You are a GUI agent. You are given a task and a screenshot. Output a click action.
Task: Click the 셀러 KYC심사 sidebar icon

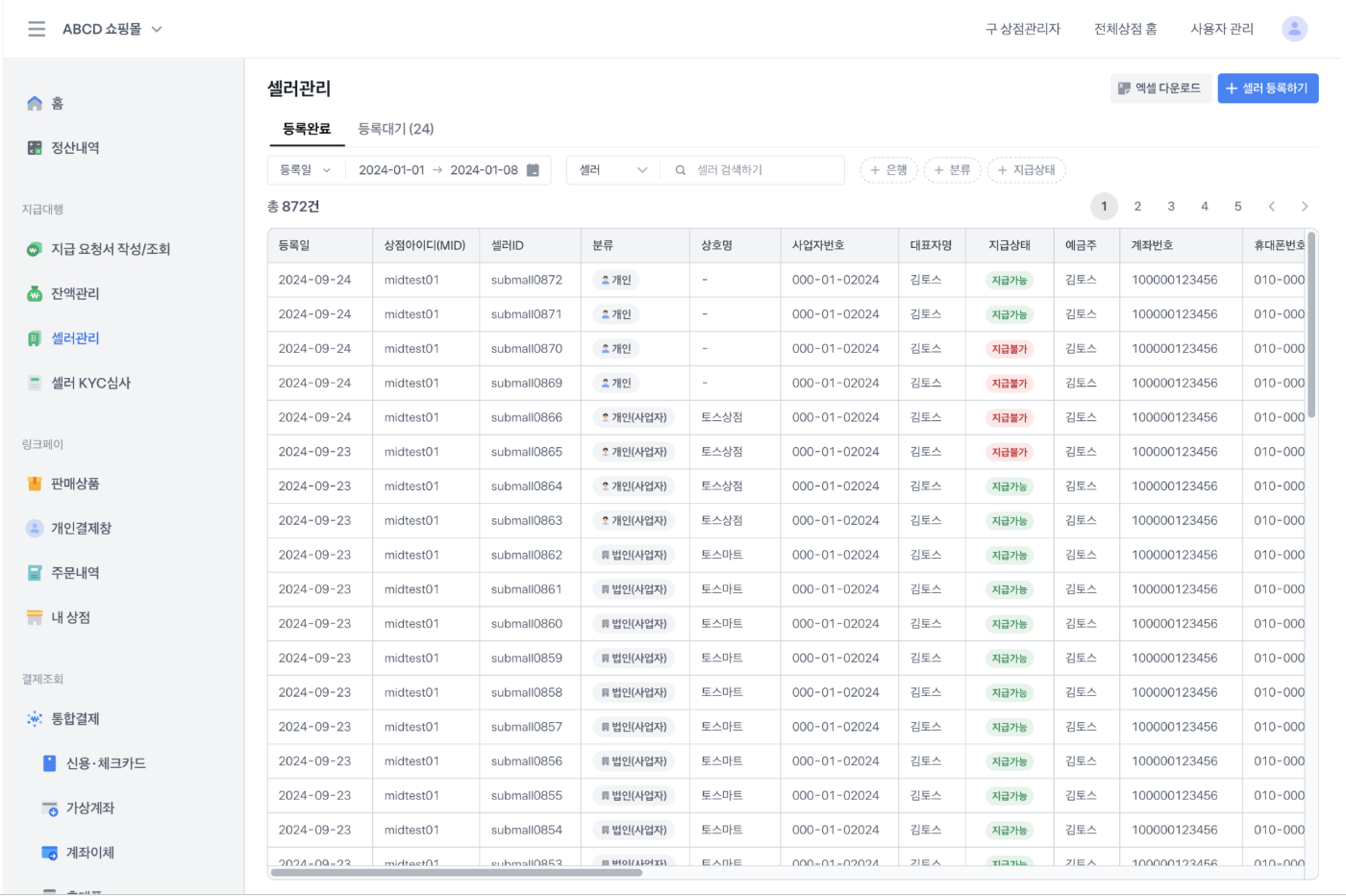click(35, 383)
